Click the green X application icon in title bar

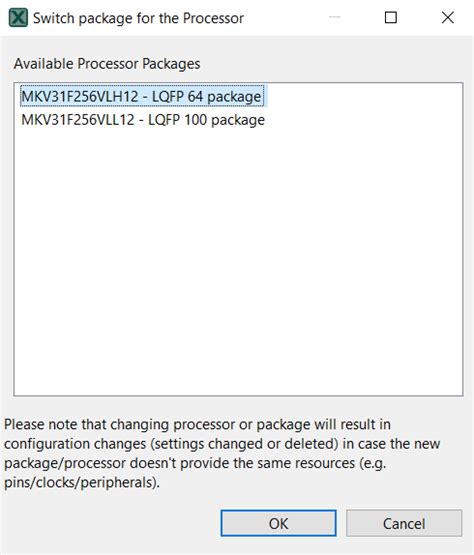[x=18, y=18]
